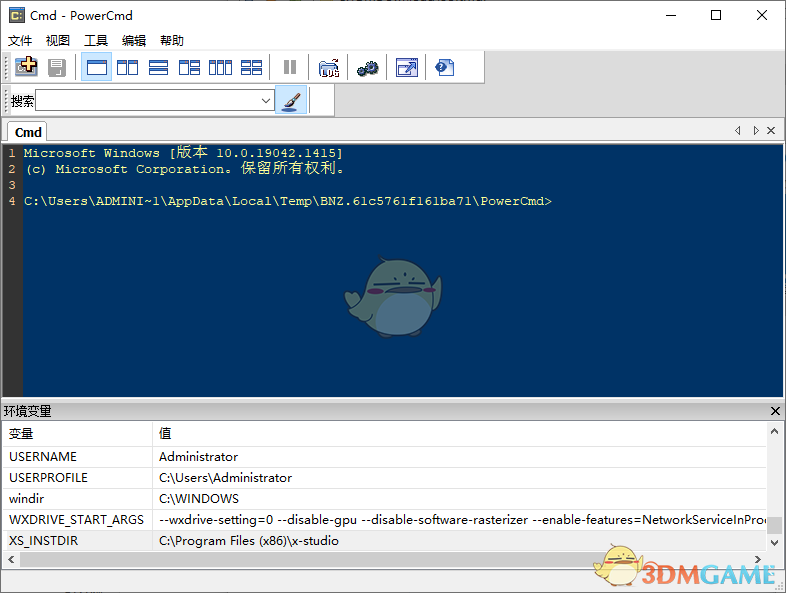Select the one-left two-right pane layout icon

click(189, 67)
